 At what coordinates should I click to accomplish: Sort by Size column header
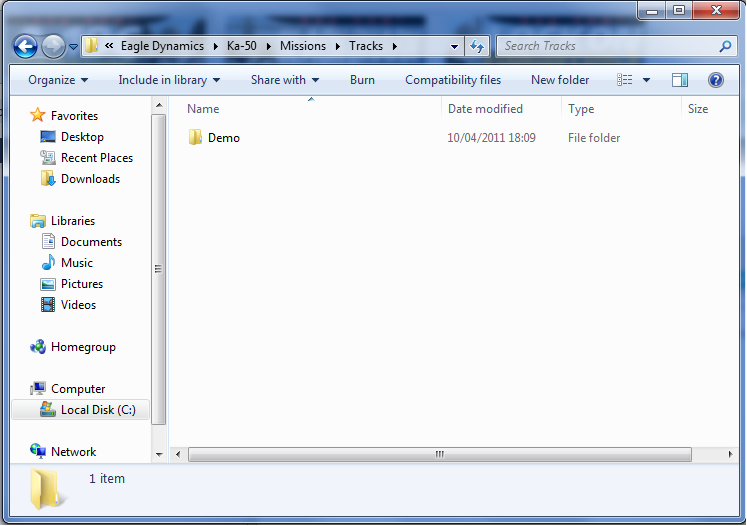point(697,109)
